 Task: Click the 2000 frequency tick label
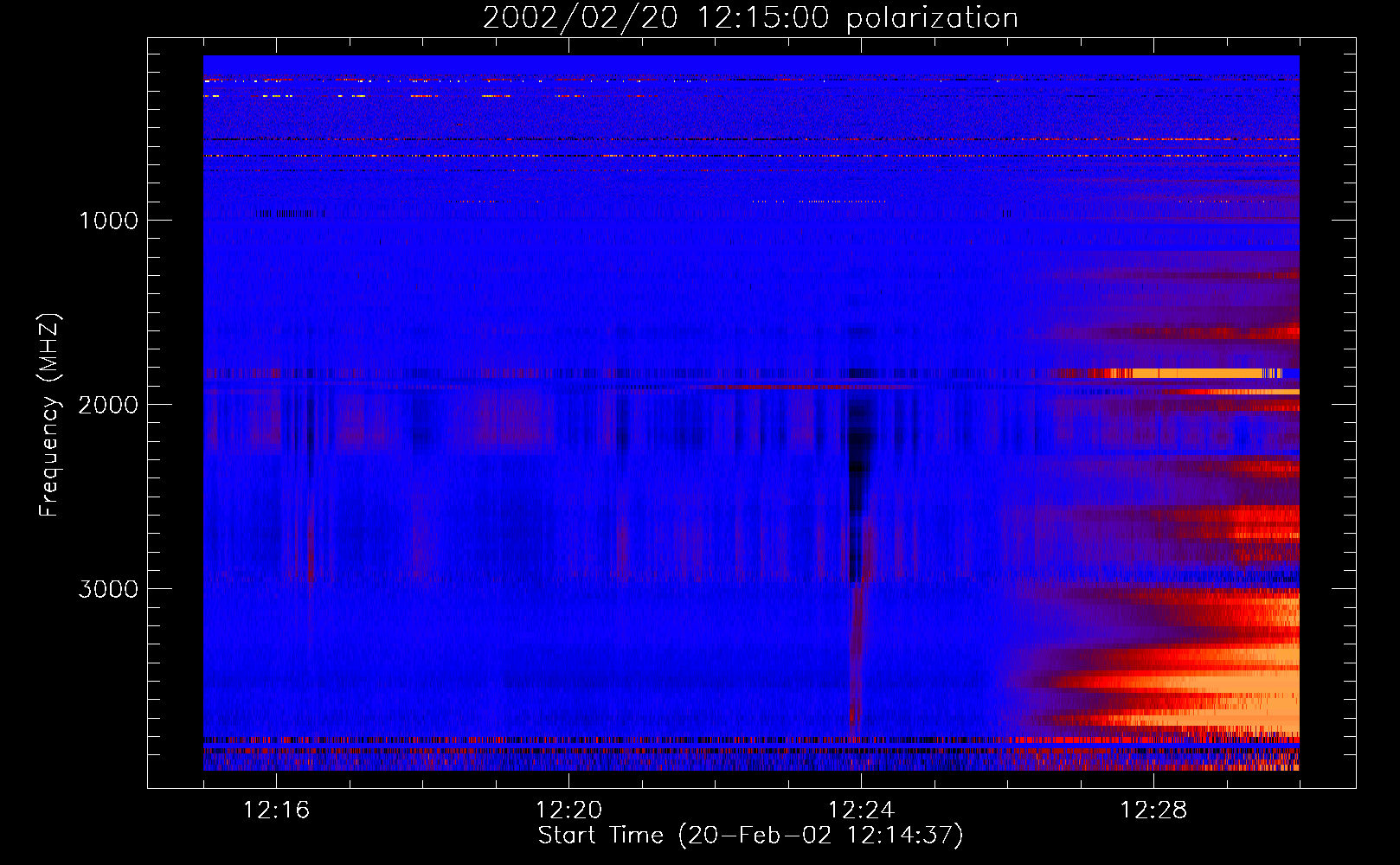[108, 405]
